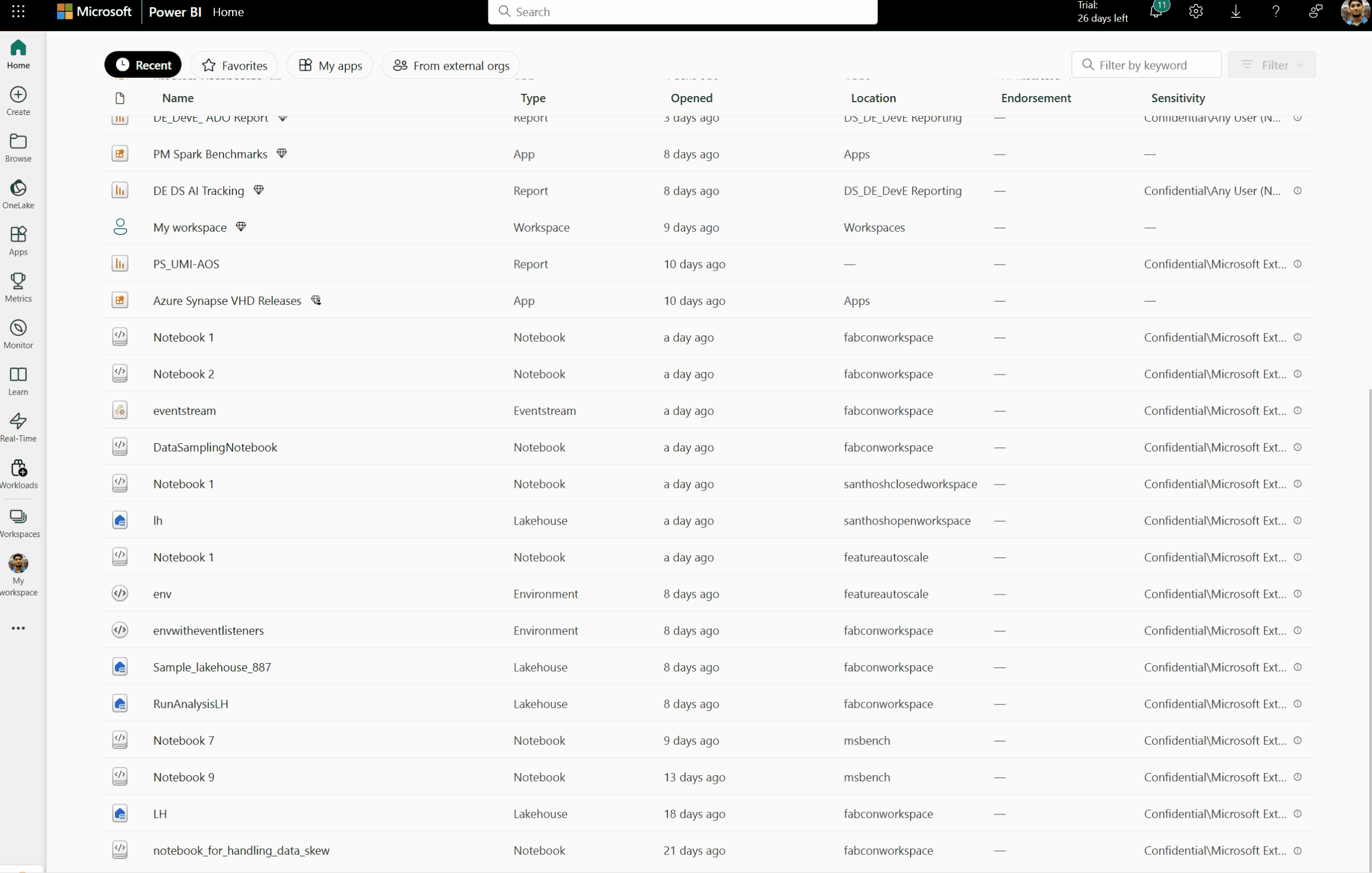This screenshot has height=873, width=1372.
Task: Open the Workloads panel
Action: click(19, 473)
